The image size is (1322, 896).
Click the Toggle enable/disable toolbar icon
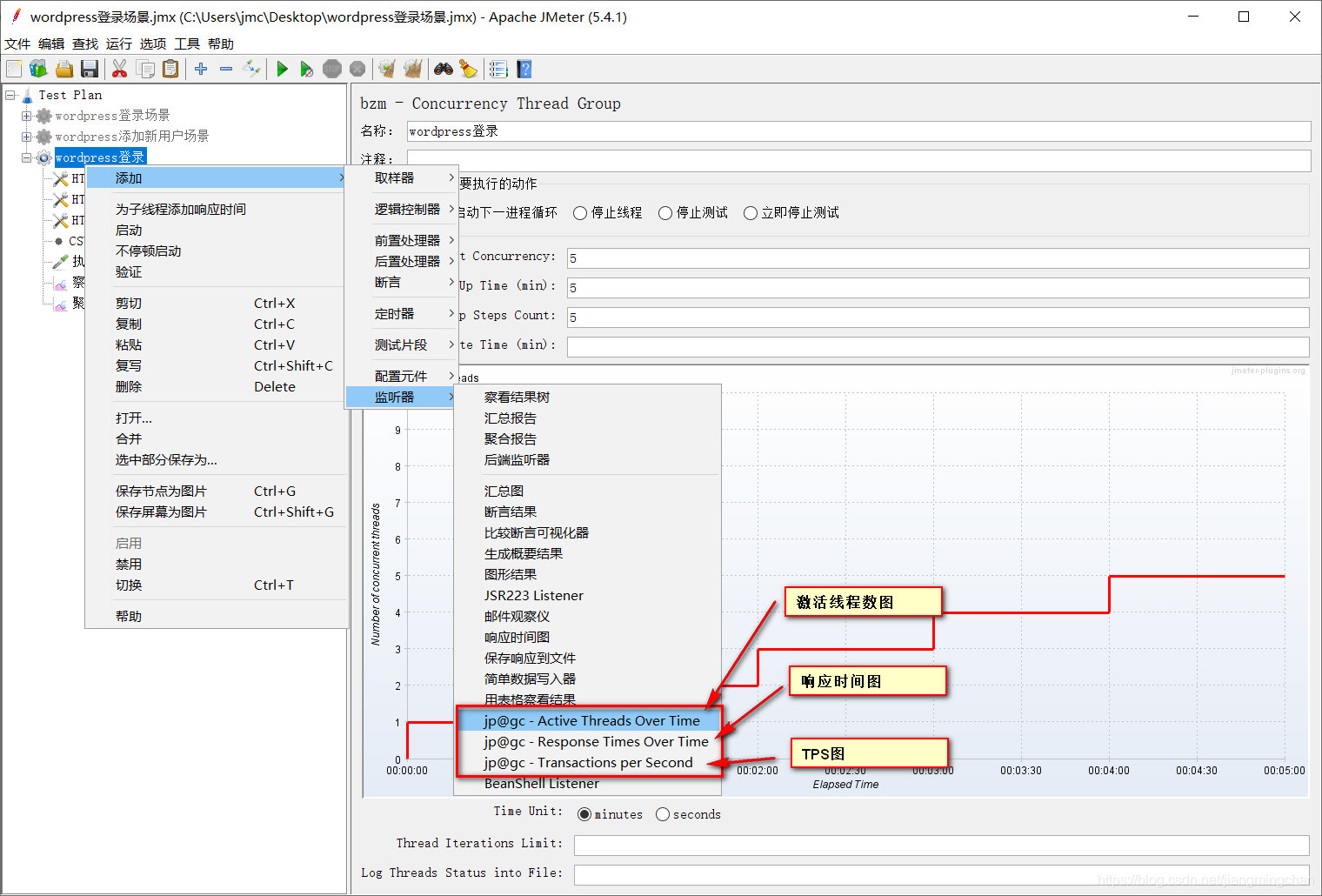tap(251, 69)
